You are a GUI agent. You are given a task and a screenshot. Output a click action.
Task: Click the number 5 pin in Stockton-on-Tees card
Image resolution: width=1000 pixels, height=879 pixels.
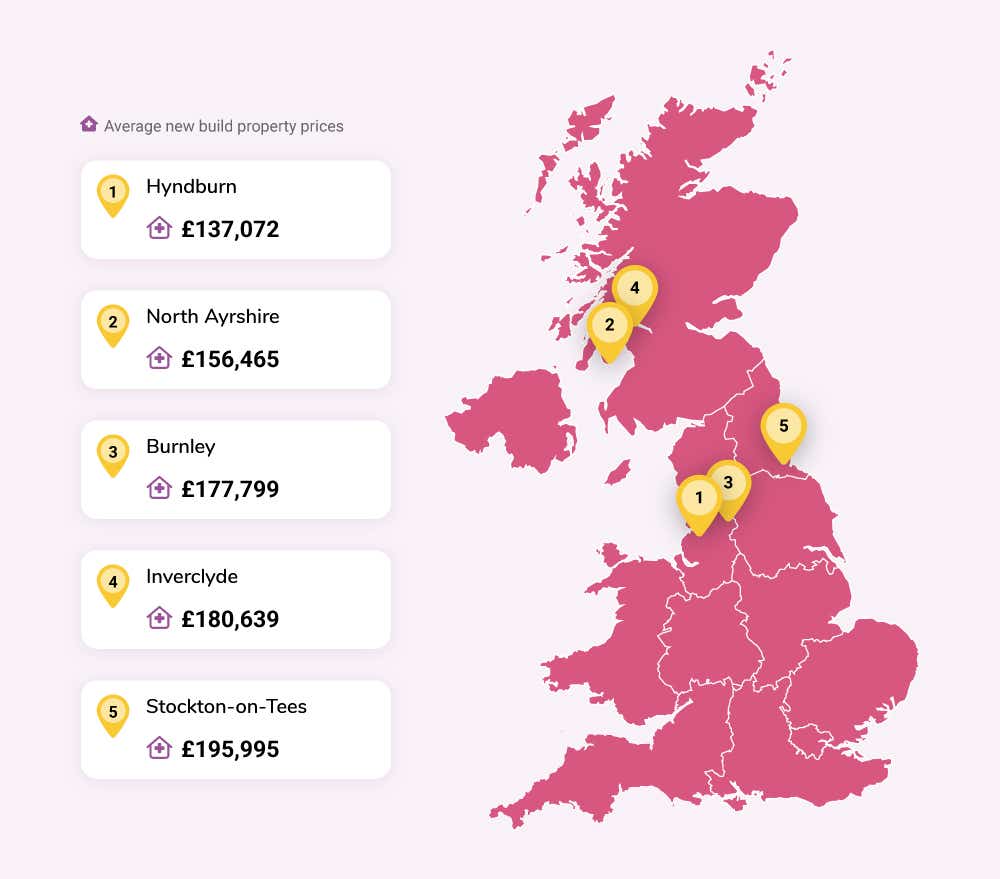coord(113,716)
